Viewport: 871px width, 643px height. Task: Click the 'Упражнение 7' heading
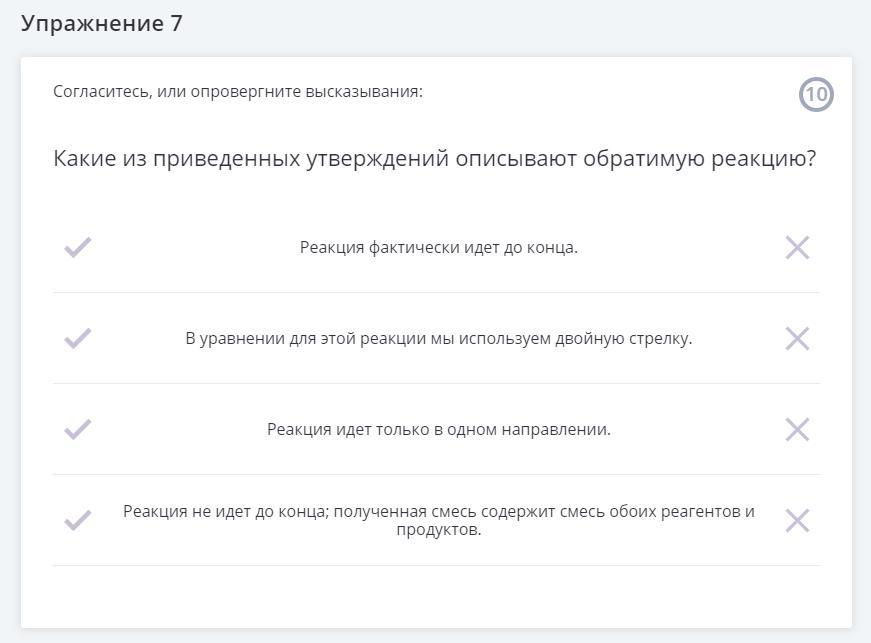click(102, 24)
